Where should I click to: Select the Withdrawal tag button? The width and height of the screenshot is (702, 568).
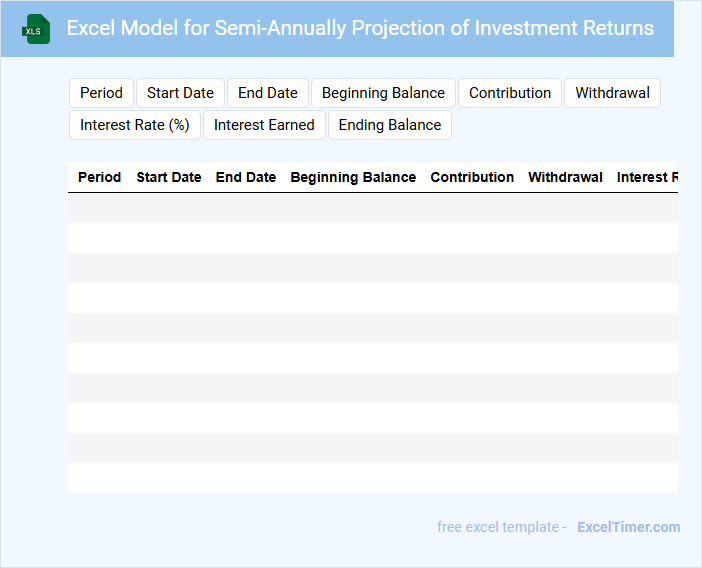(612, 93)
